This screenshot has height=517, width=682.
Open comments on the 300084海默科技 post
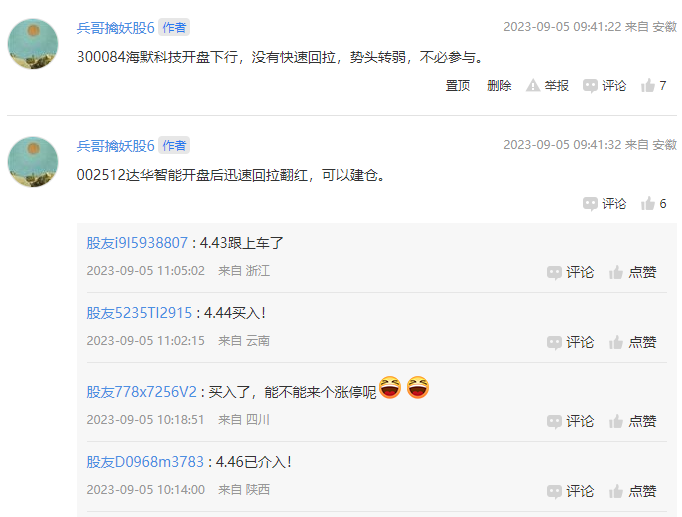(x=605, y=86)
